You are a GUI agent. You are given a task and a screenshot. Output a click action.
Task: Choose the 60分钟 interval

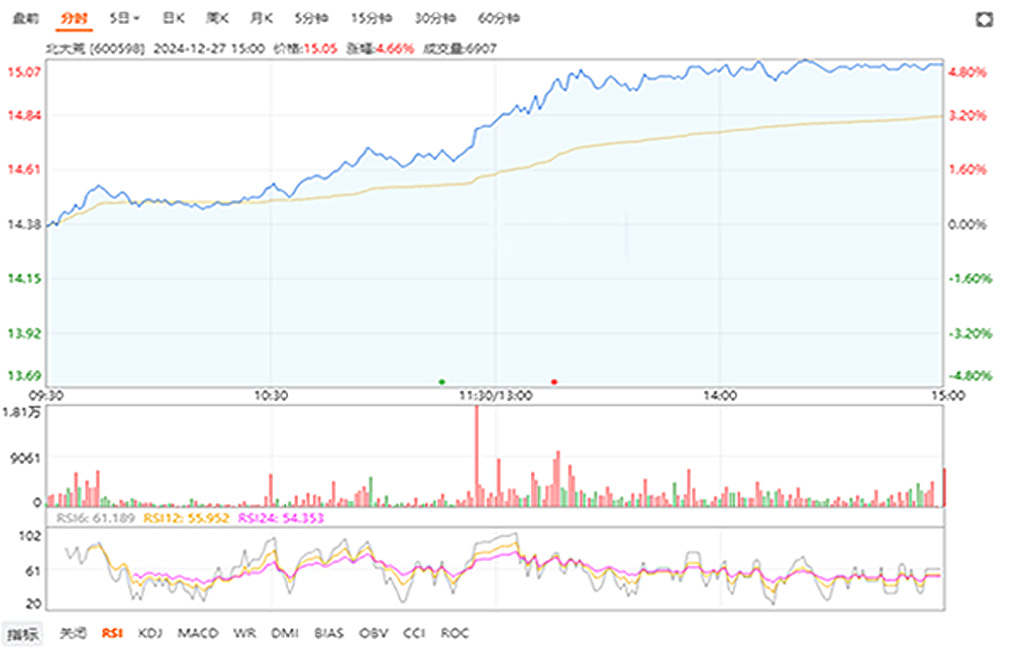[497, 18]
